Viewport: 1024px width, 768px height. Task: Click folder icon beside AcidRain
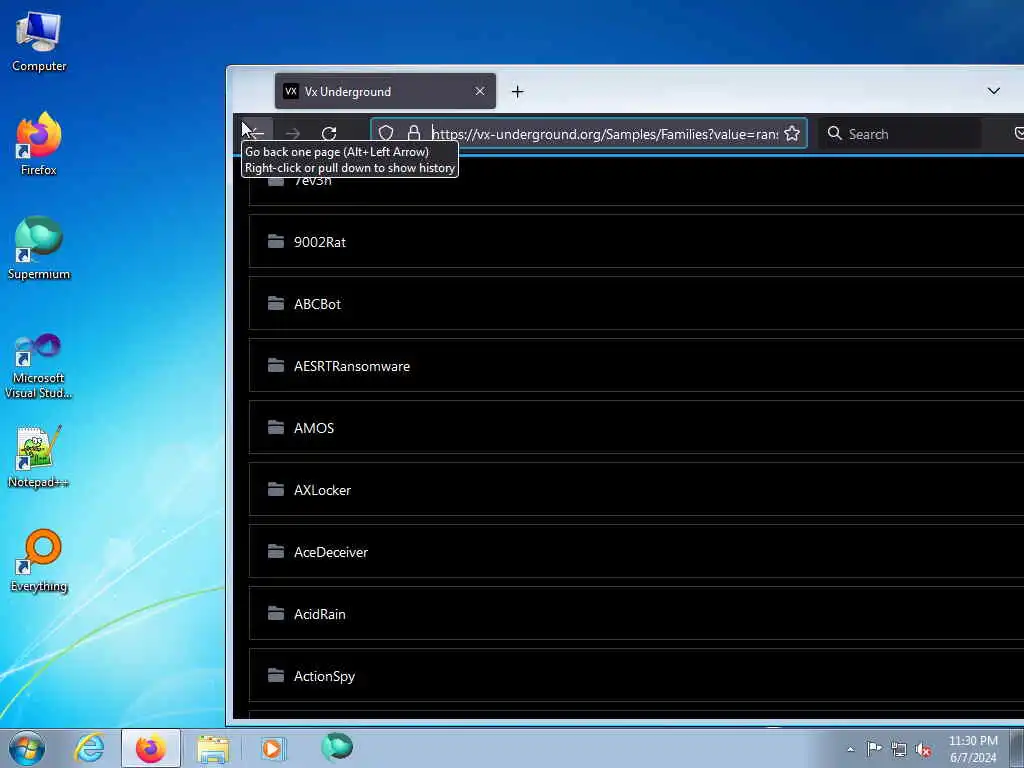[x=276, y=614]
